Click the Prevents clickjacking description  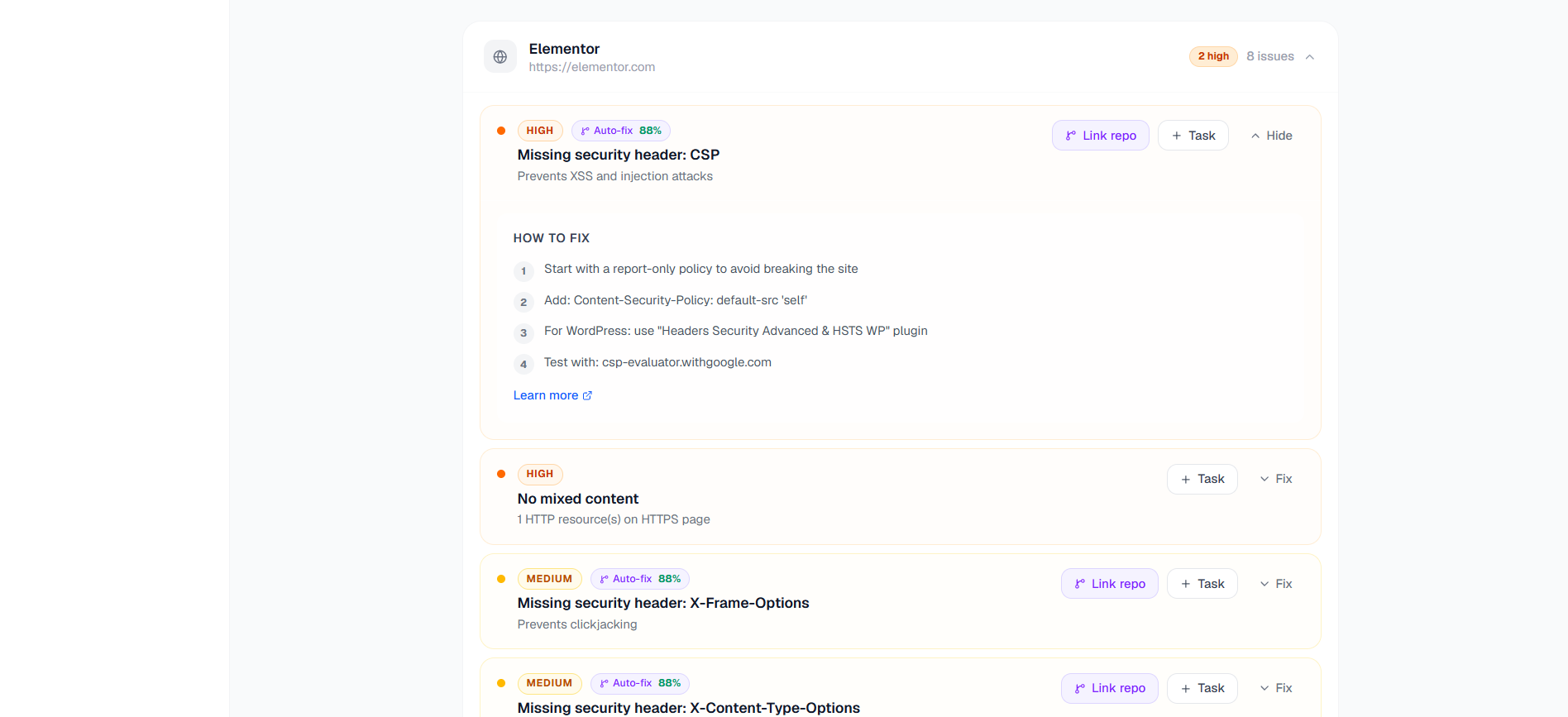pos(577,624)
